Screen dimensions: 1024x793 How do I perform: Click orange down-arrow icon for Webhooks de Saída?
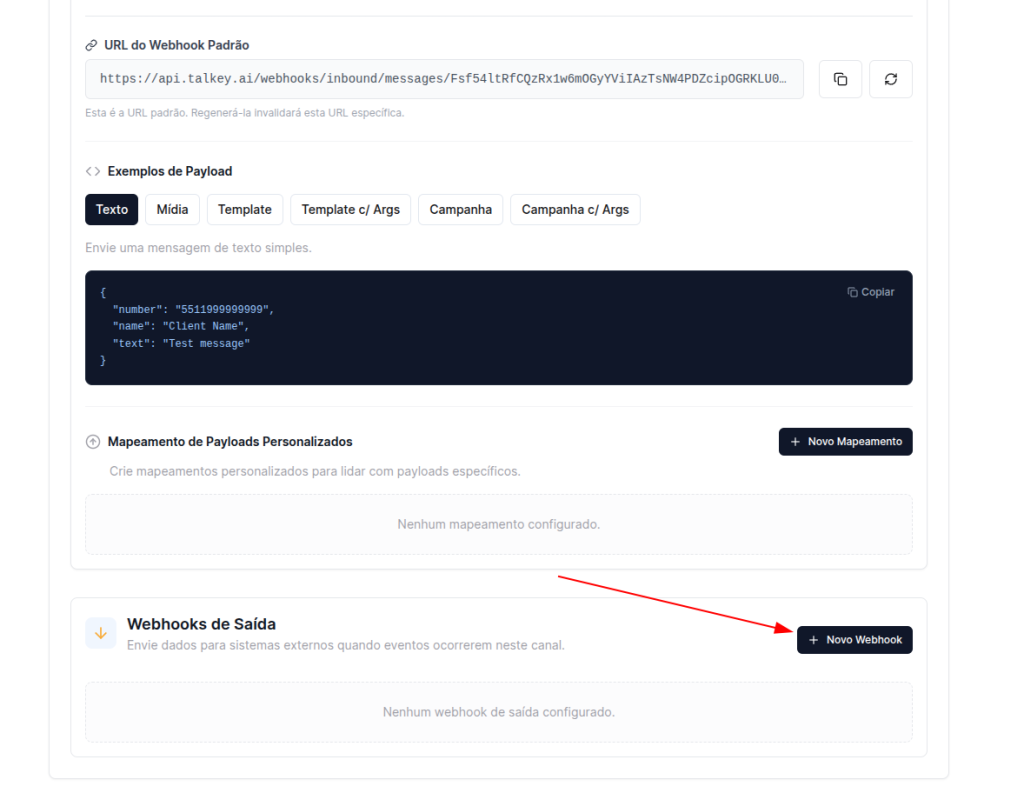coord(100,633)
